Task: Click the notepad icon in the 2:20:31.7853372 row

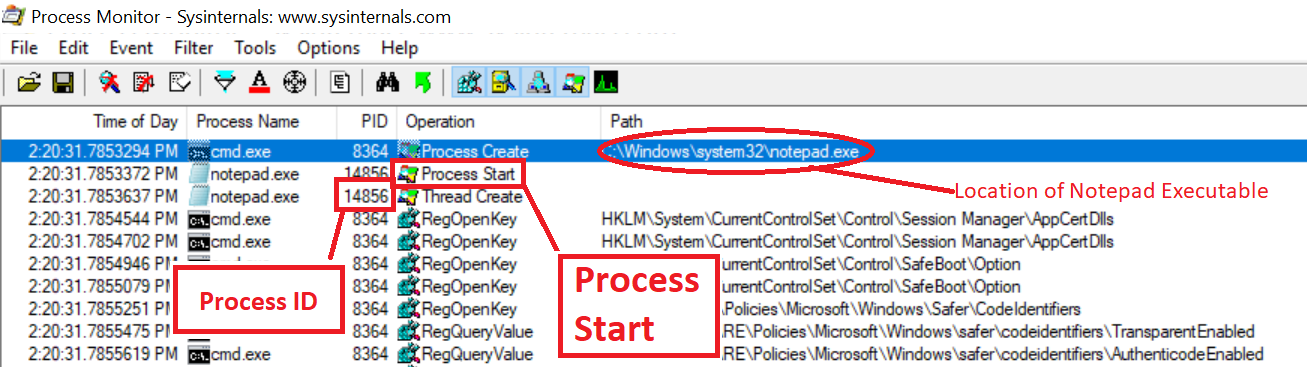Action: point(198,174)
